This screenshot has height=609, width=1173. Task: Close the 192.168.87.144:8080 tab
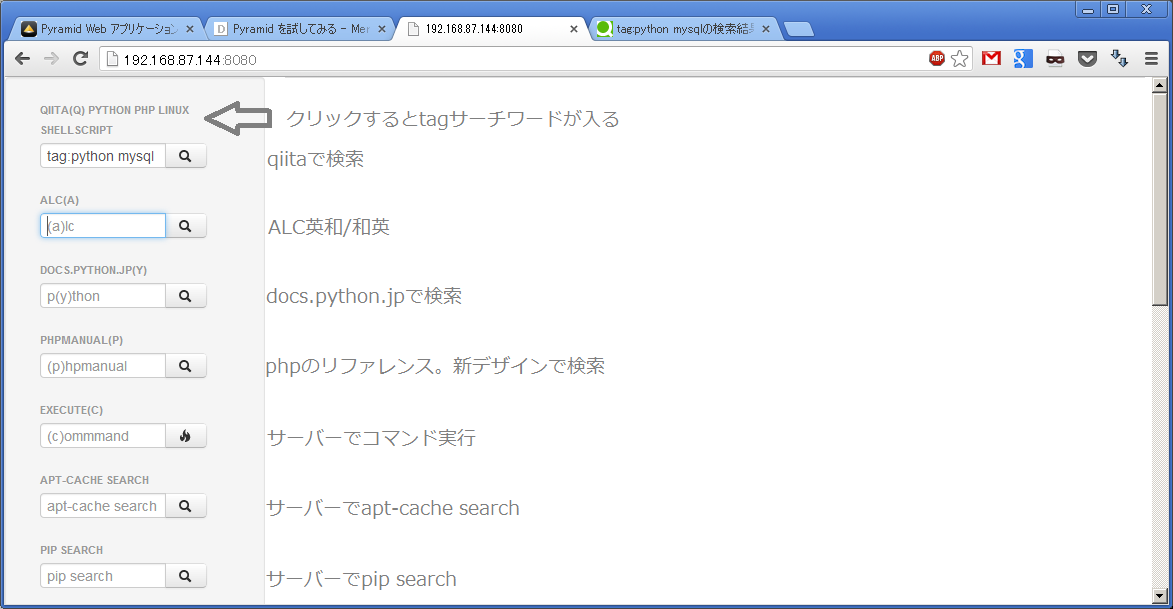click(x=574, y=29)
